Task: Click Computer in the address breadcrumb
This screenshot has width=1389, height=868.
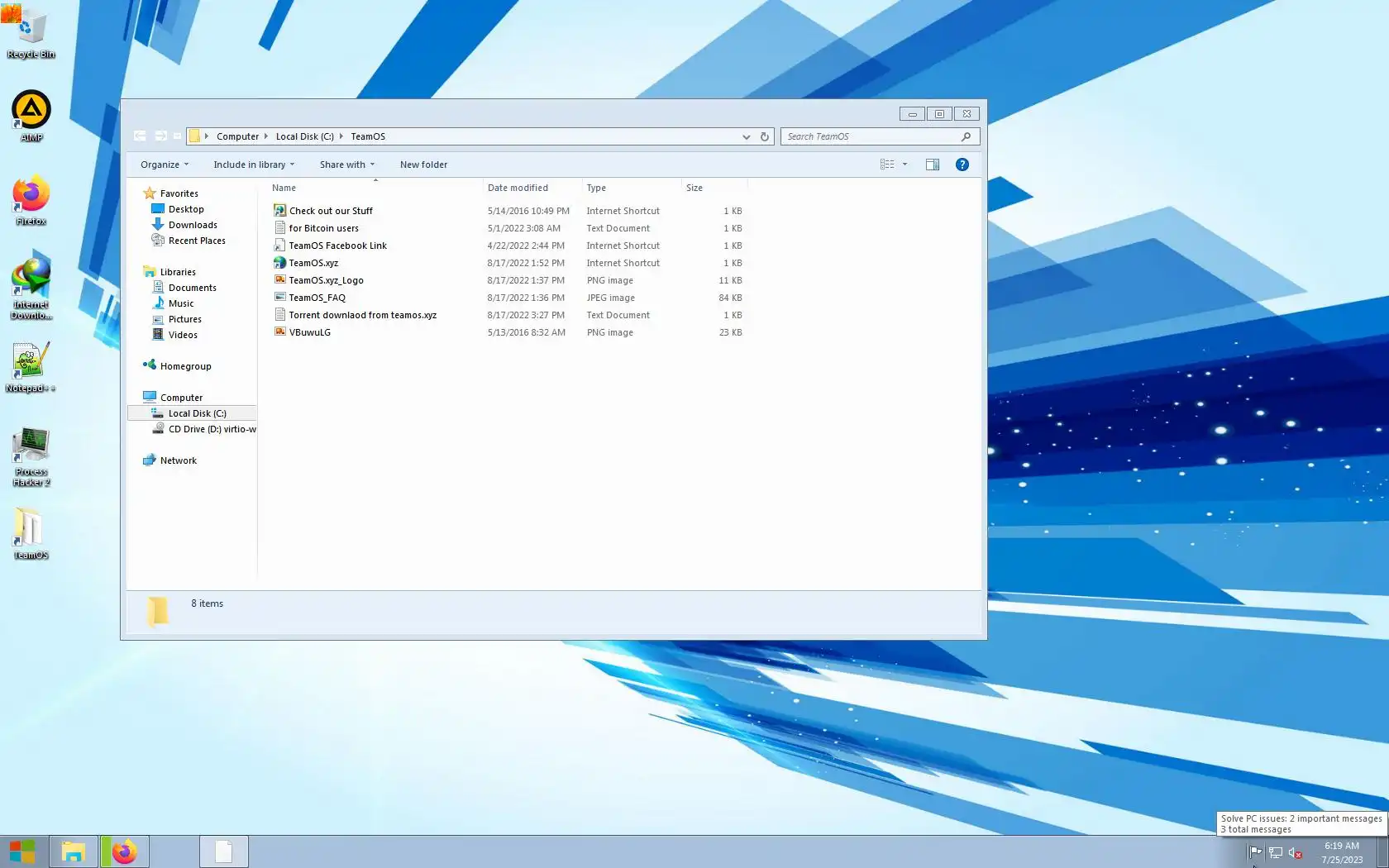Action: tap(237, 136)
